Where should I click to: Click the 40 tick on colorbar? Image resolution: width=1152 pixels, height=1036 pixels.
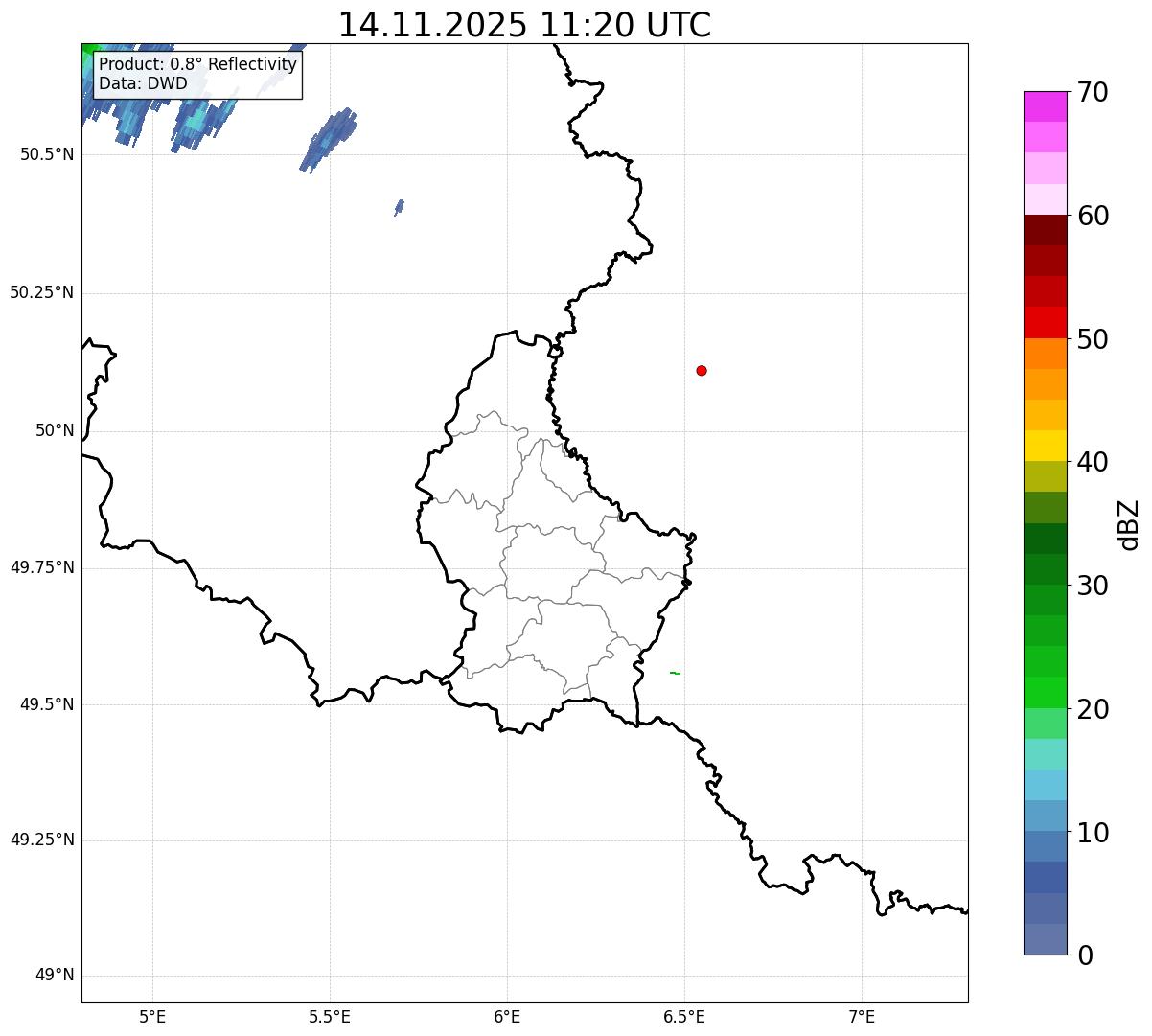pyautogui.click(x=1093, y=462)
